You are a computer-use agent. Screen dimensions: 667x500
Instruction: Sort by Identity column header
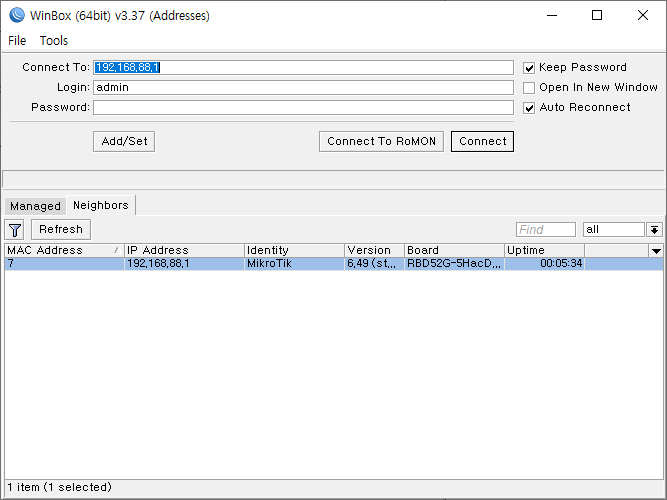coord(294,250)
